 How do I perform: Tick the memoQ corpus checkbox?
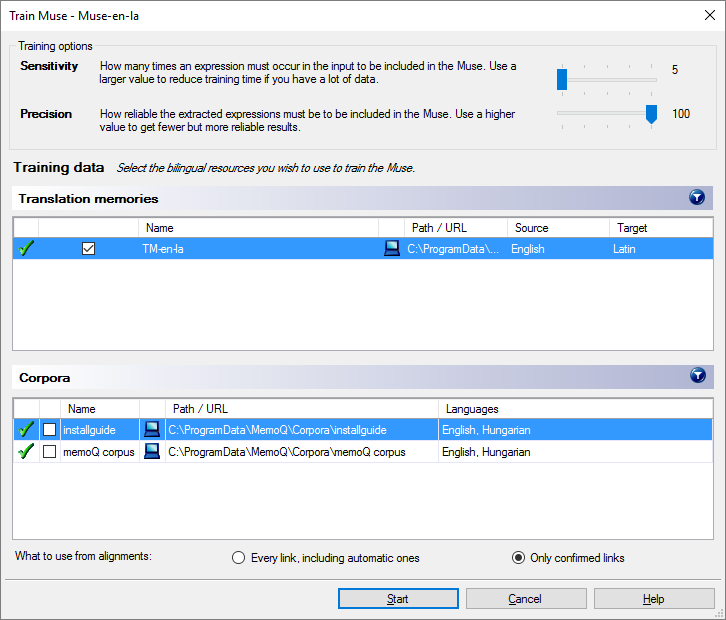point(50,452)
